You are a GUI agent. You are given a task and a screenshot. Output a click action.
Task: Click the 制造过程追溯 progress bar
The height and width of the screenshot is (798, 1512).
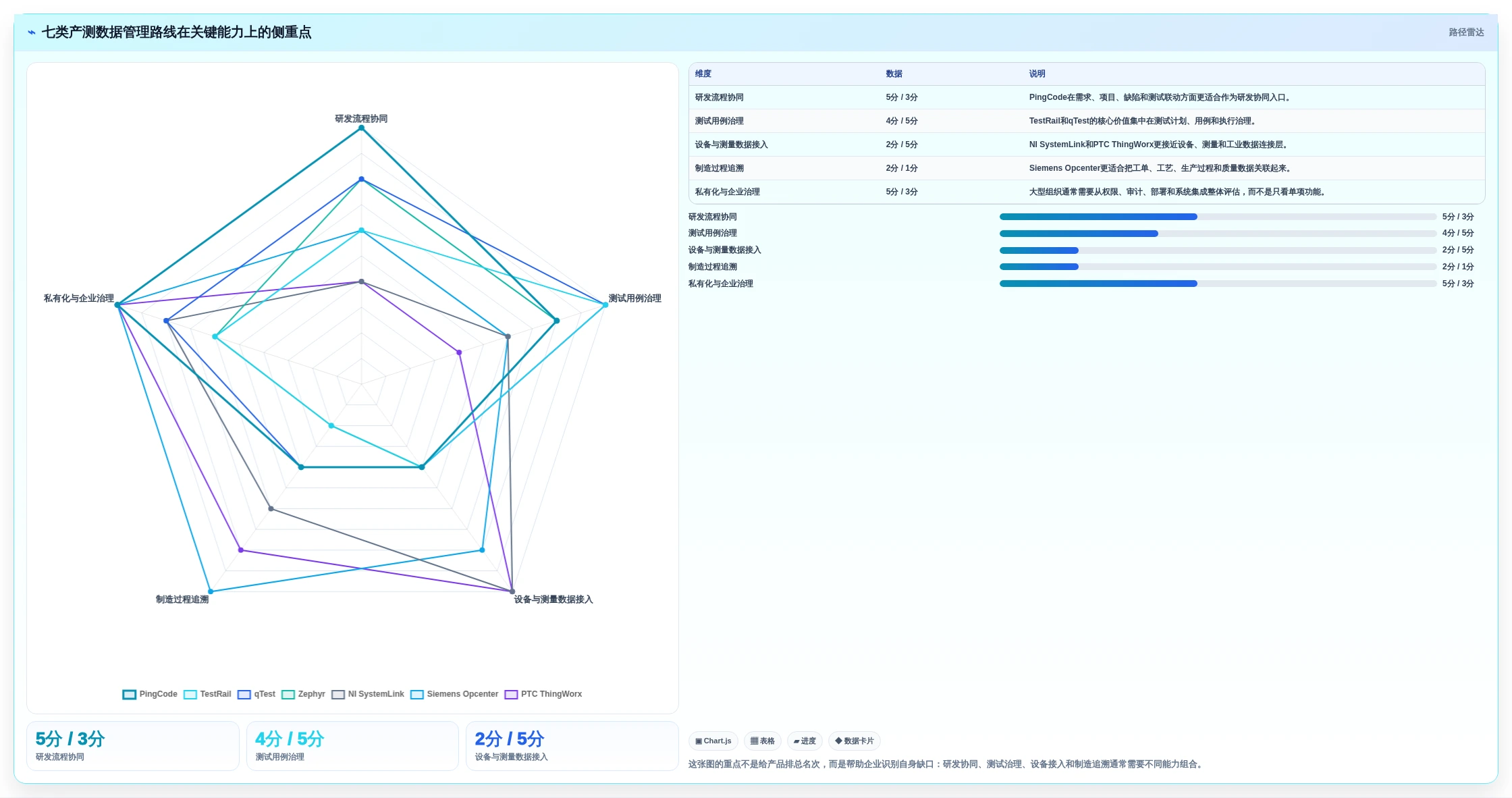tap(1218, 267)
